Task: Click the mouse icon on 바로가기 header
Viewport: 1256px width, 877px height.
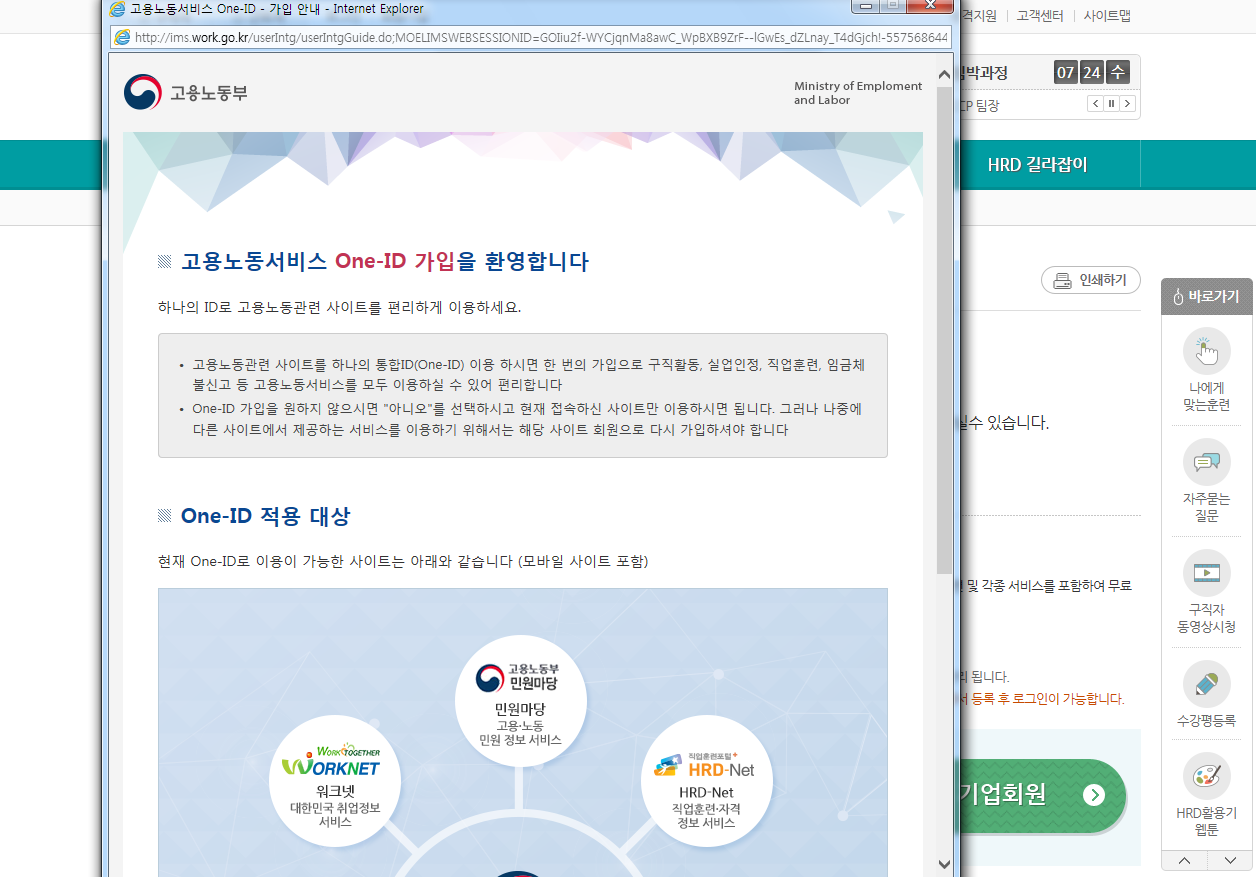Action: coord(1179,297)
